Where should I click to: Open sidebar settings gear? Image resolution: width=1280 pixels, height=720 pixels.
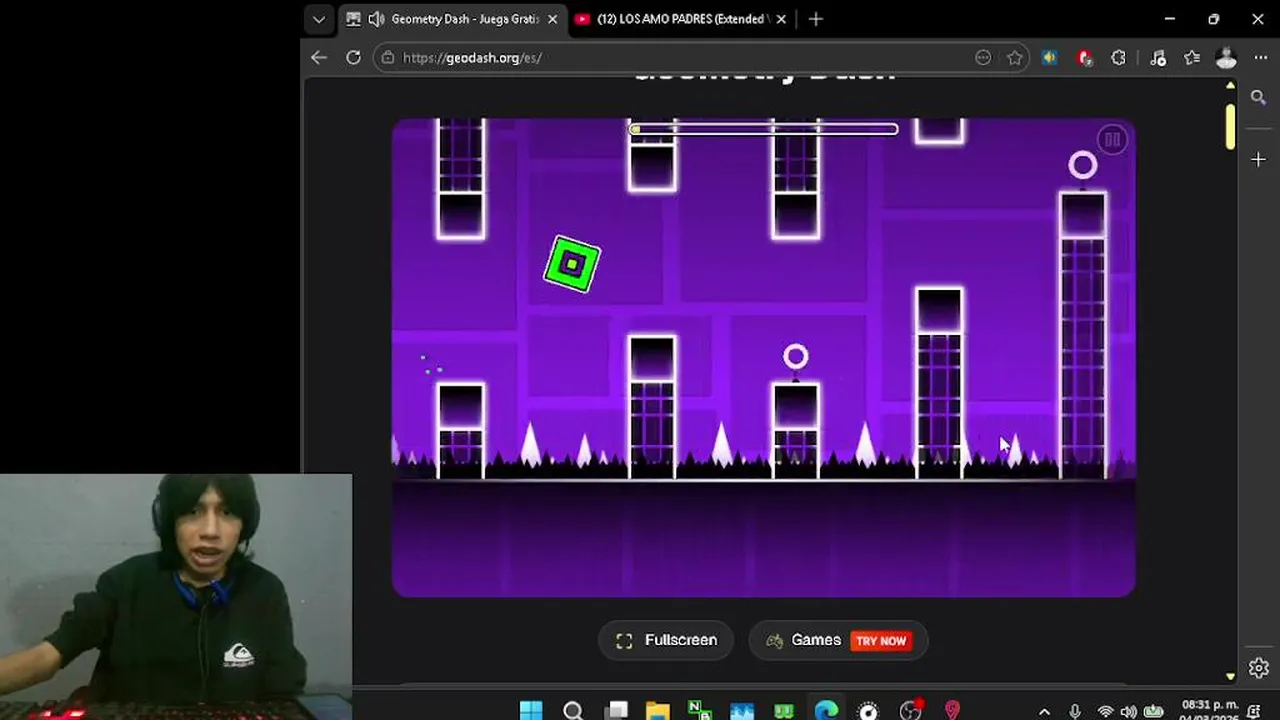pos(1258,667)
